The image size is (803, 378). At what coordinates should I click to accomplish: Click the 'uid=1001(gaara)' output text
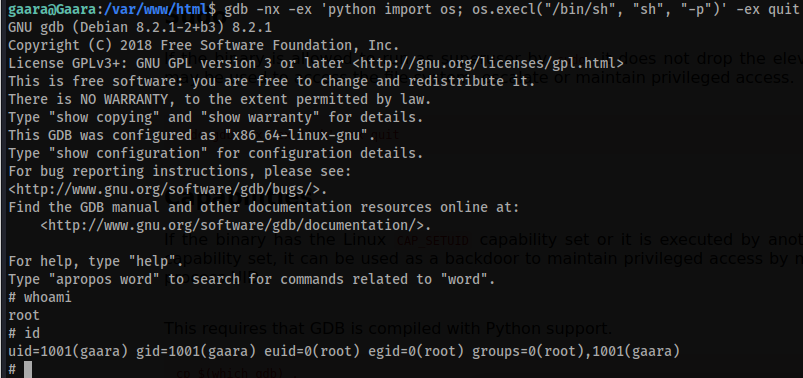click(68, 351)
